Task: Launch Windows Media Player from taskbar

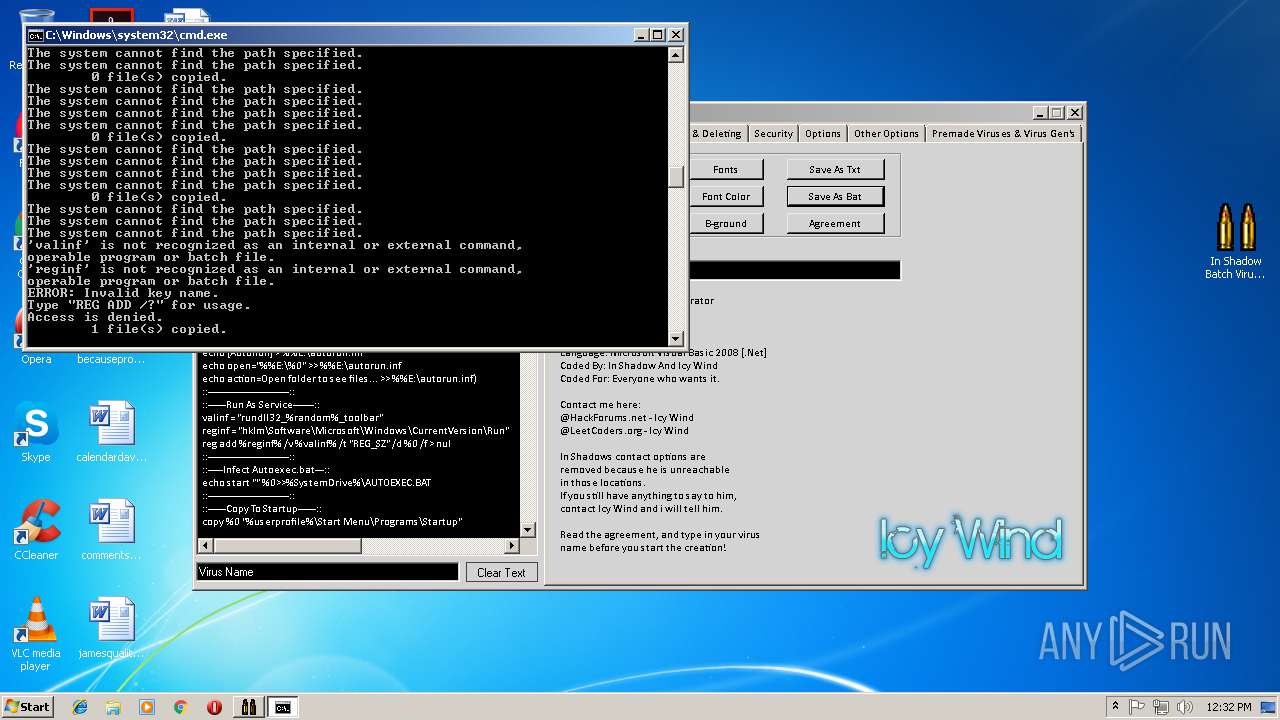Action: pos(147,707)
